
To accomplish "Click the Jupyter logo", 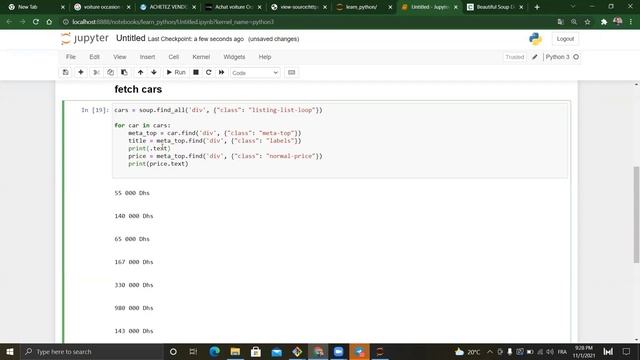I will tap(85, 38).
